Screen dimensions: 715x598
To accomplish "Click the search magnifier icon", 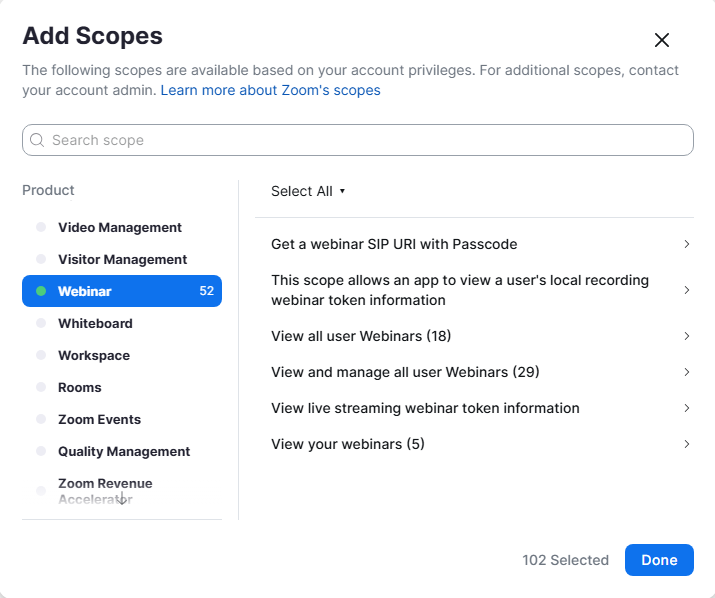I will point(37,140).
